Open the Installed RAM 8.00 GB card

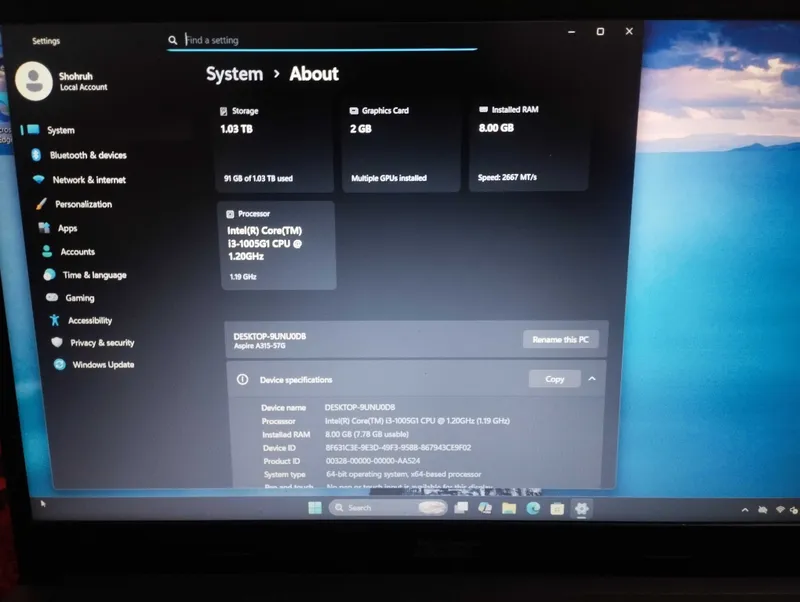pyautogui.click(x=529, y=144)
